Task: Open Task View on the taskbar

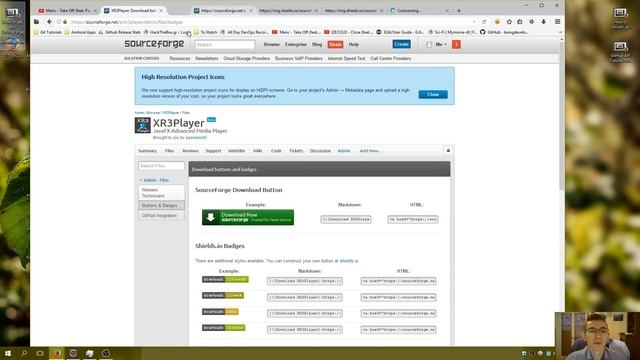Action: (40, 353)
